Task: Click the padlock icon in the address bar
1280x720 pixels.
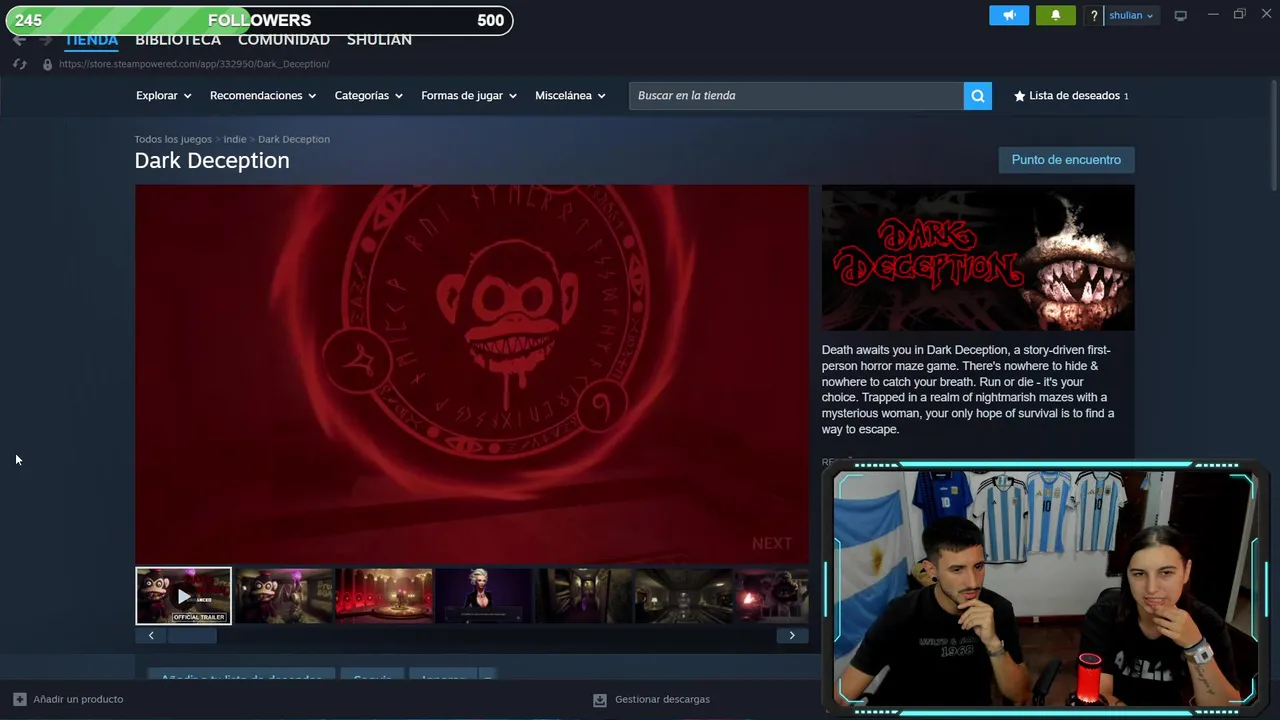Action: click(47, 64)
